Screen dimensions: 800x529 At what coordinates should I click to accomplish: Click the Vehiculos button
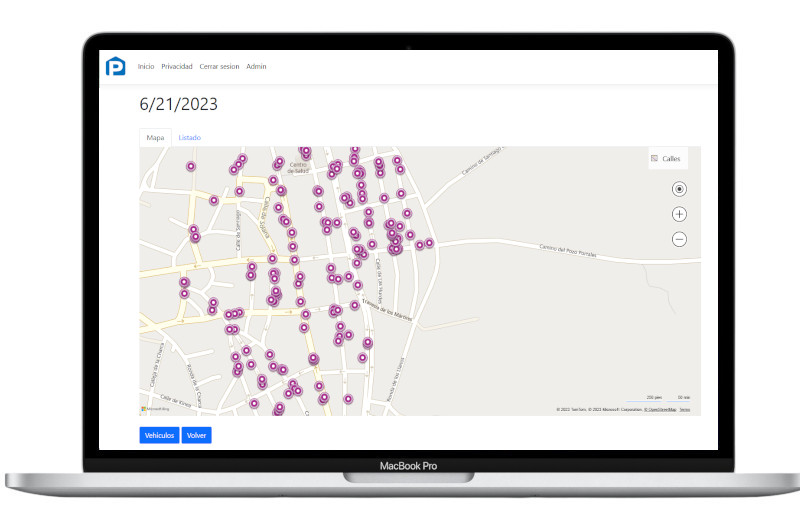click(x=159, y=435)
